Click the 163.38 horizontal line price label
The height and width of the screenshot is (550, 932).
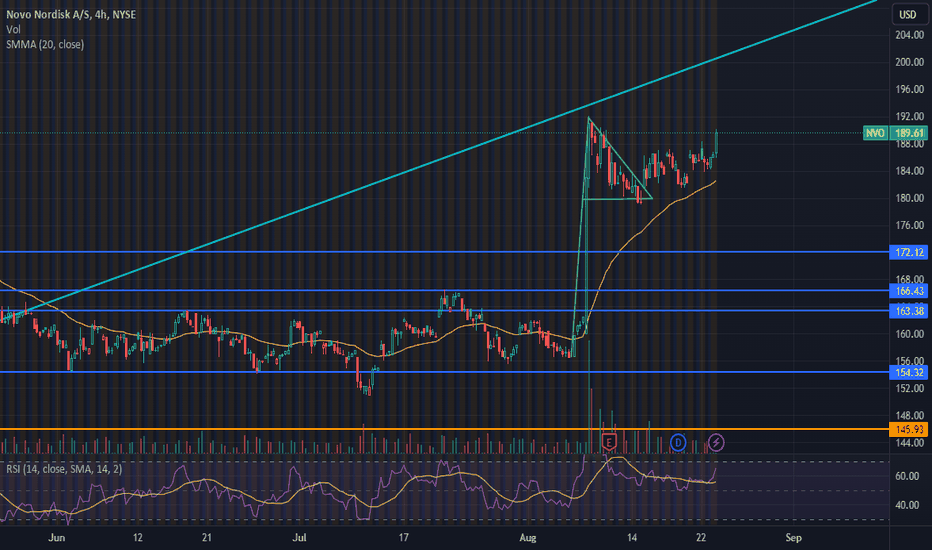909,311
